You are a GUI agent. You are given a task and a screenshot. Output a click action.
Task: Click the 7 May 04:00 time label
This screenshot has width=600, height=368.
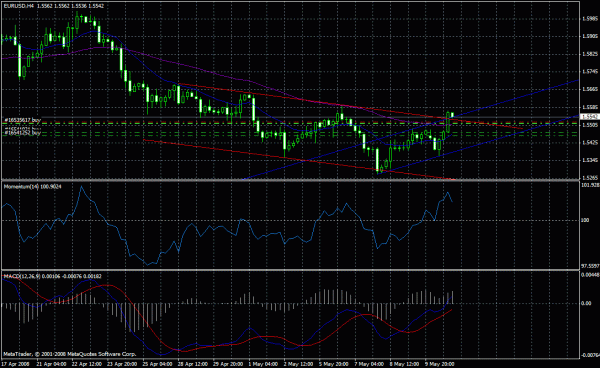369,364
